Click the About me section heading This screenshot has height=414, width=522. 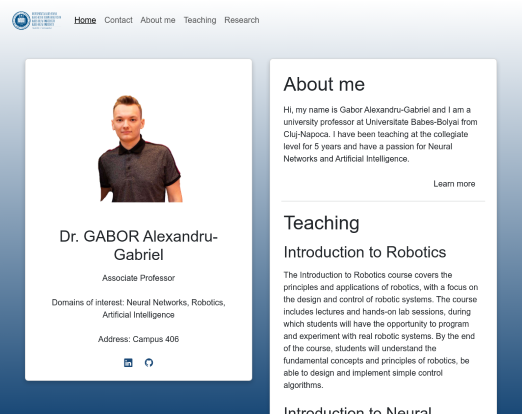click(x=324, y=84)
